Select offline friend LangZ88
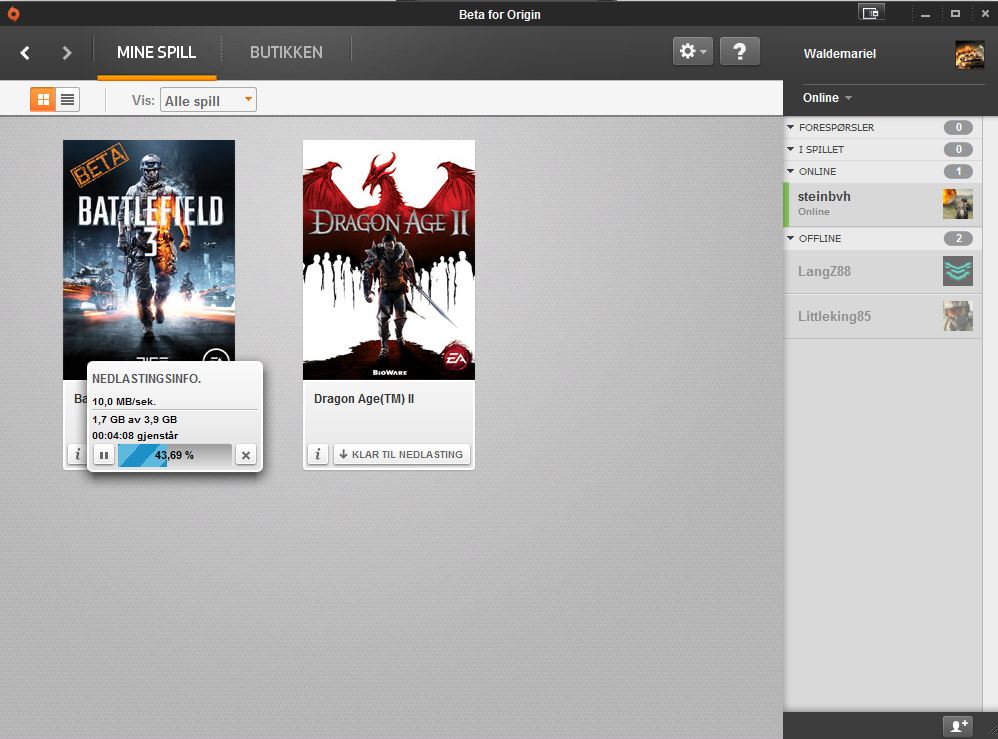Viewport: 998px width, 739px height. coord(882,272)
